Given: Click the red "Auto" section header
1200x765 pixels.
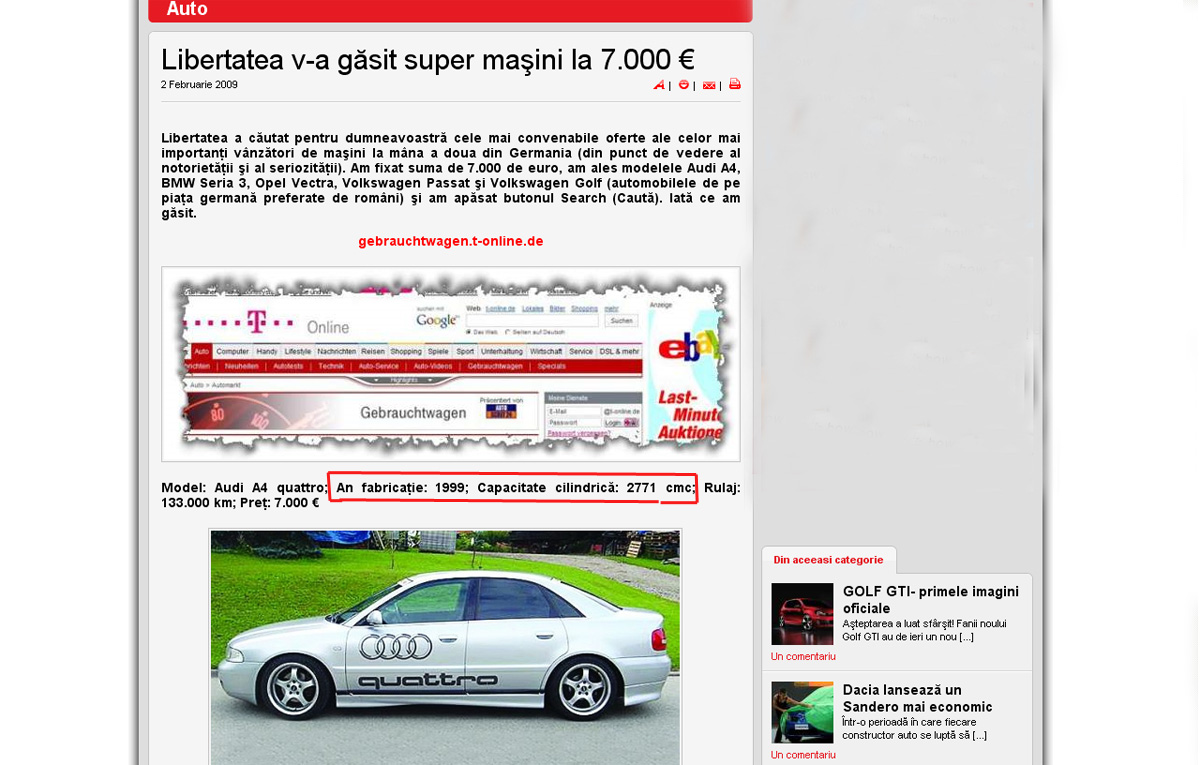Looking at the screenshot, I should [450, 10].
